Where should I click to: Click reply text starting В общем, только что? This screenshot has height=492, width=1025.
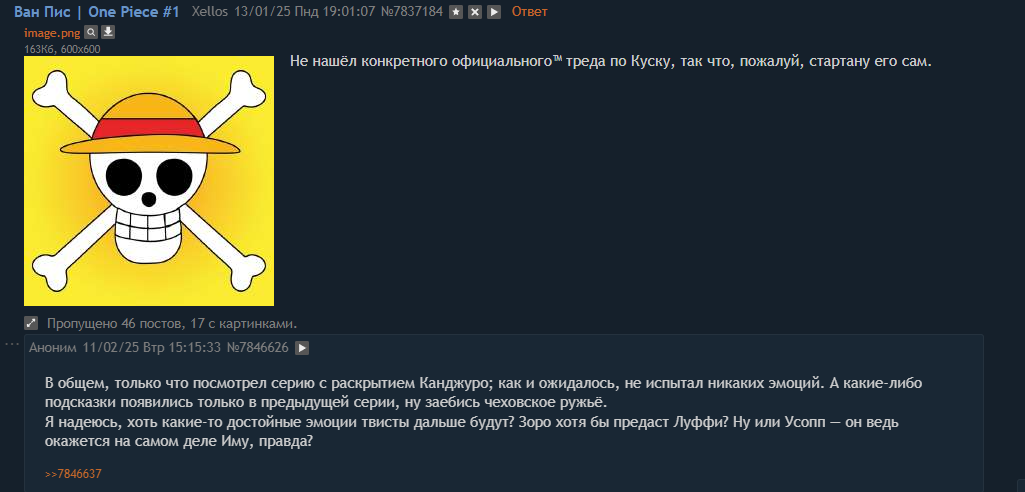[484, 412]
